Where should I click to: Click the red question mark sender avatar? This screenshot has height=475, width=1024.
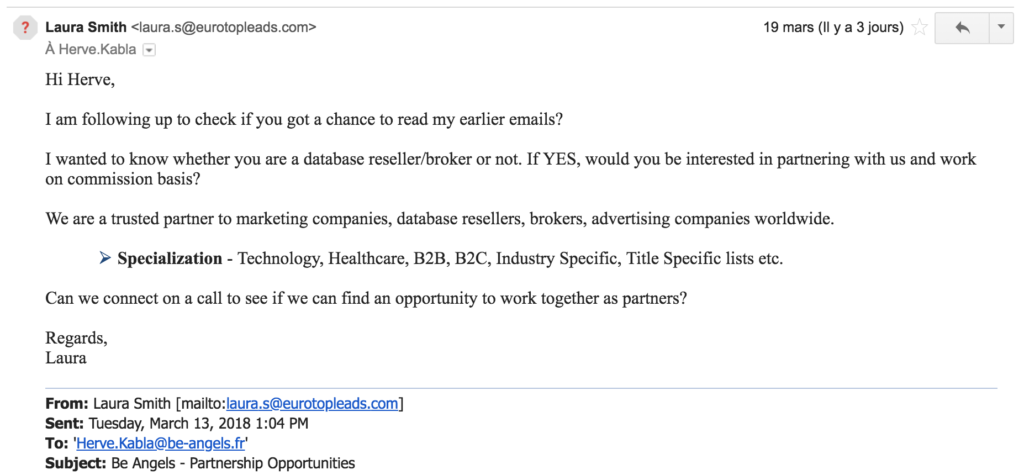coord(25,29)
